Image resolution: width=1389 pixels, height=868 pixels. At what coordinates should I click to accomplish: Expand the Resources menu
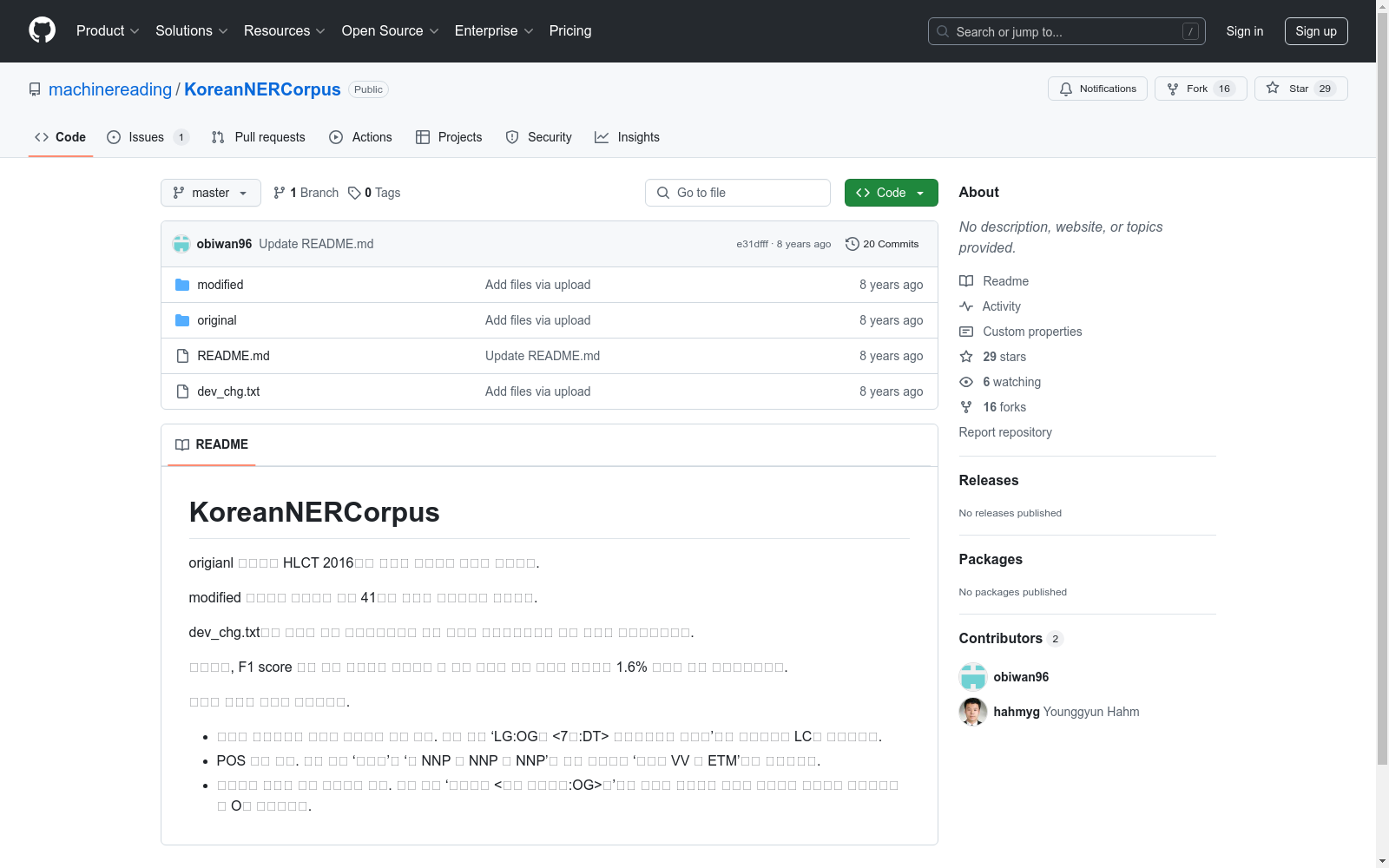285,31
